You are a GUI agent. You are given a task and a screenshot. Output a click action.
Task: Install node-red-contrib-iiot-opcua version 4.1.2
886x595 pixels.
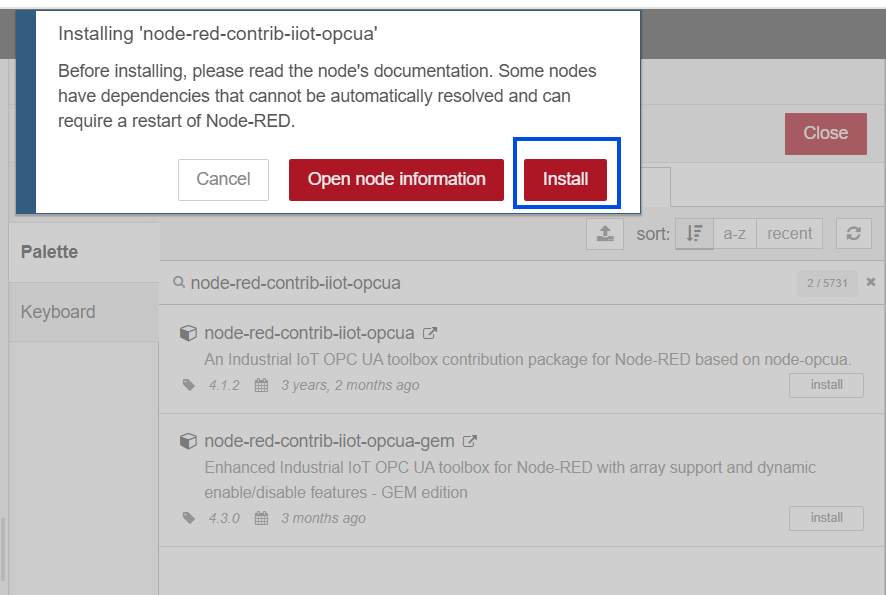tap(826, 385)
